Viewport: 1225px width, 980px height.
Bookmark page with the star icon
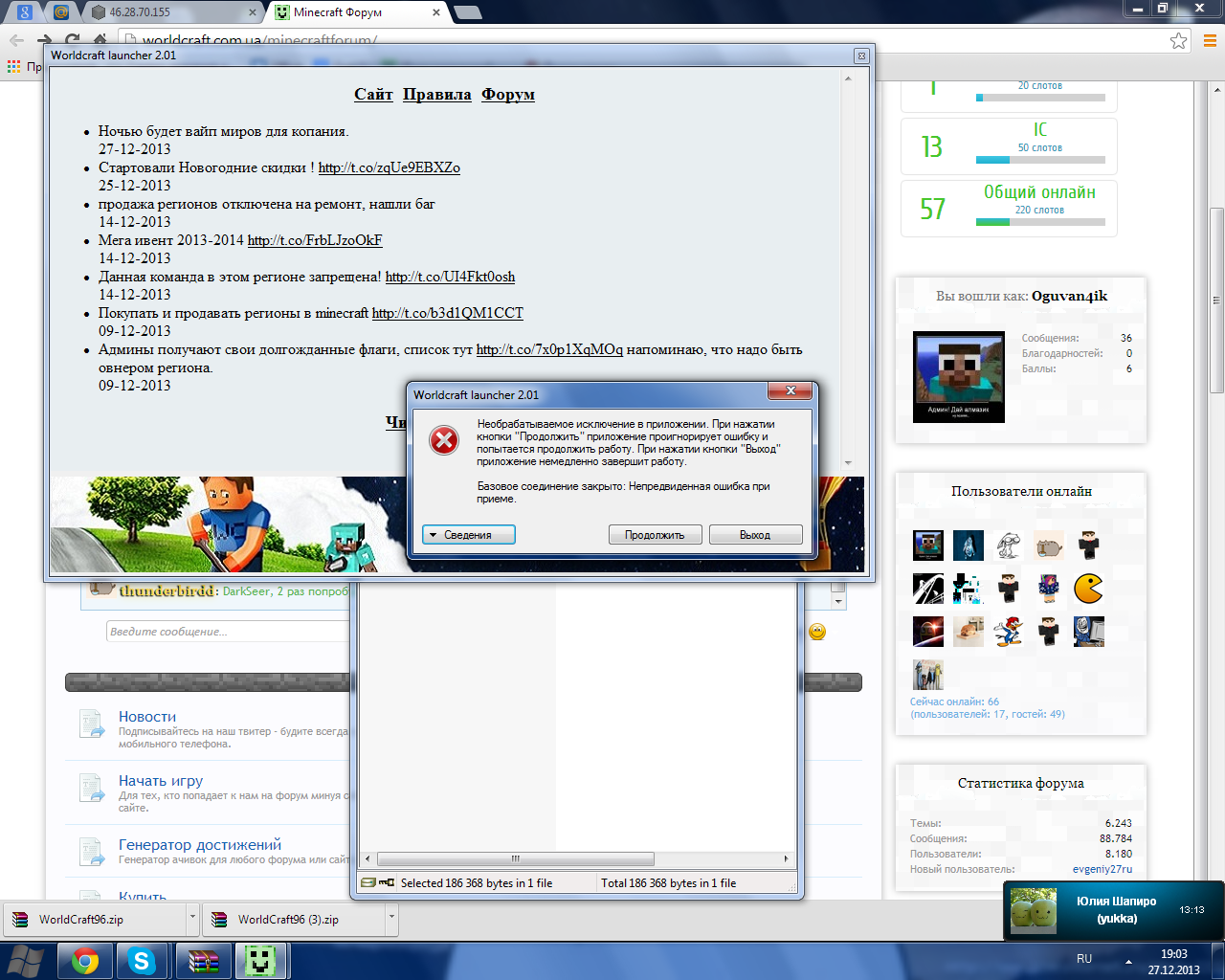click(1179, 40)
